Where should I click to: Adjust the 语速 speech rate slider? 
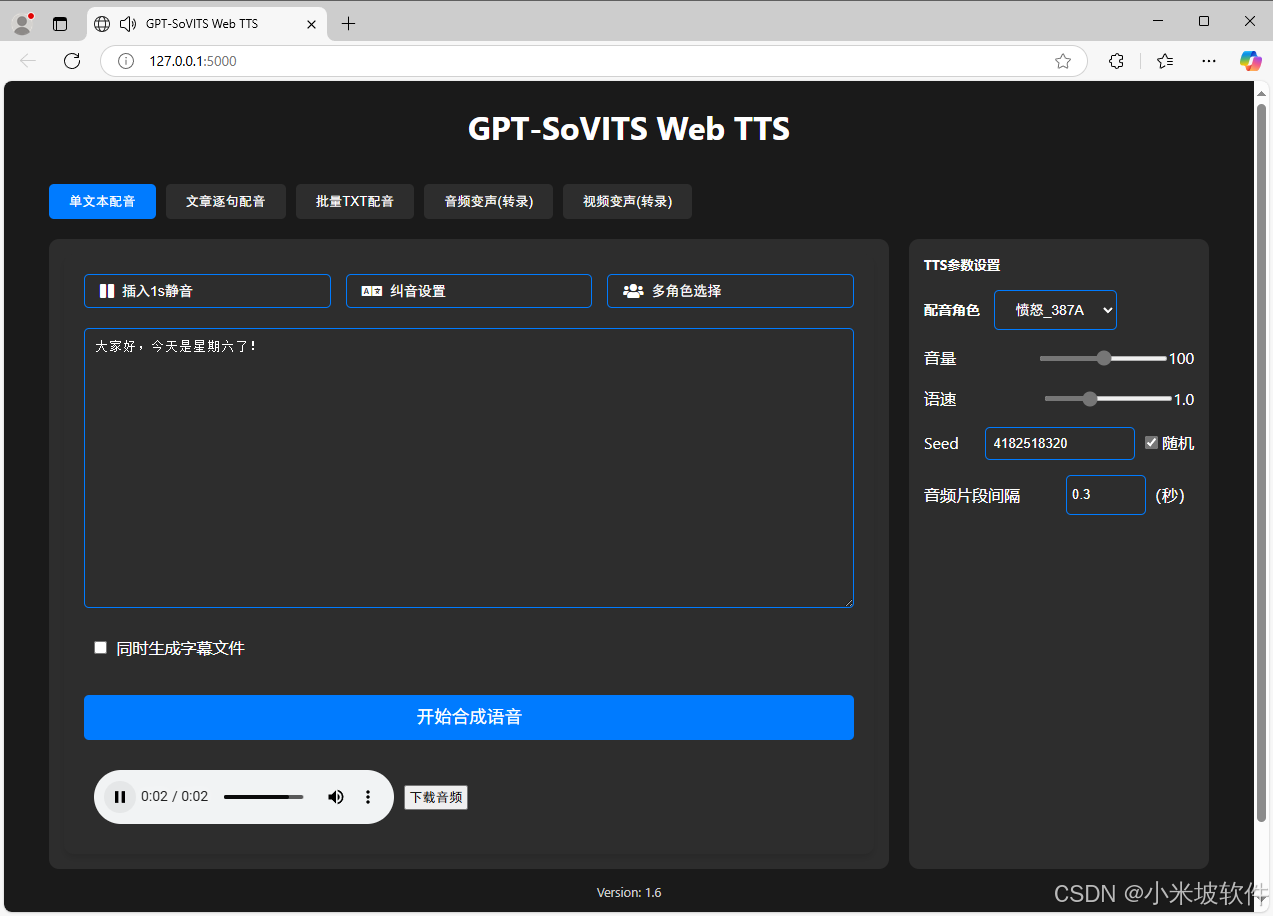[1089, 398]
